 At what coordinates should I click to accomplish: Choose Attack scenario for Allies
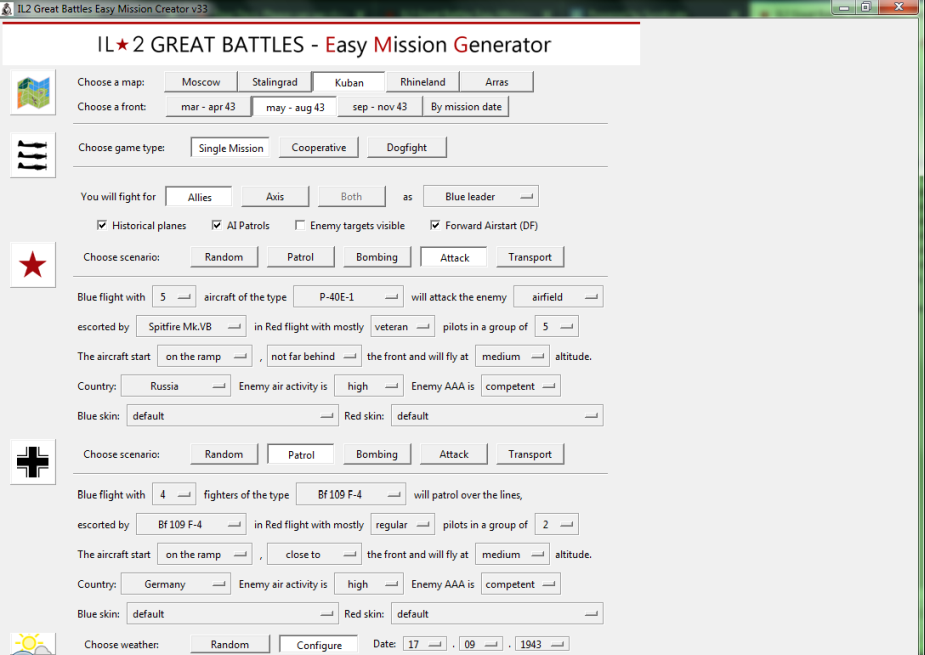coord(454,257)
